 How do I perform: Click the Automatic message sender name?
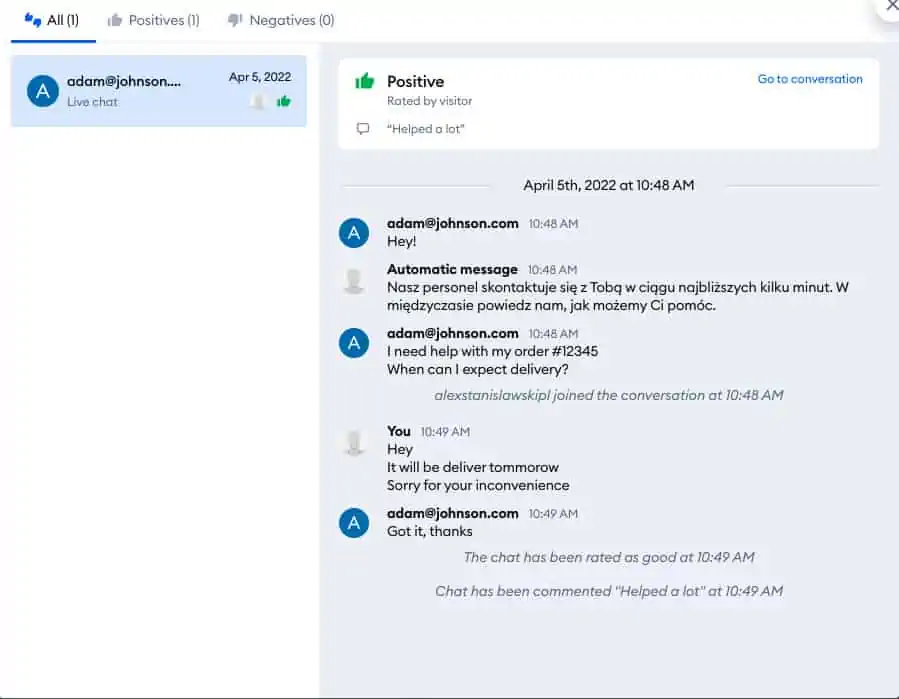pos(452,270)
